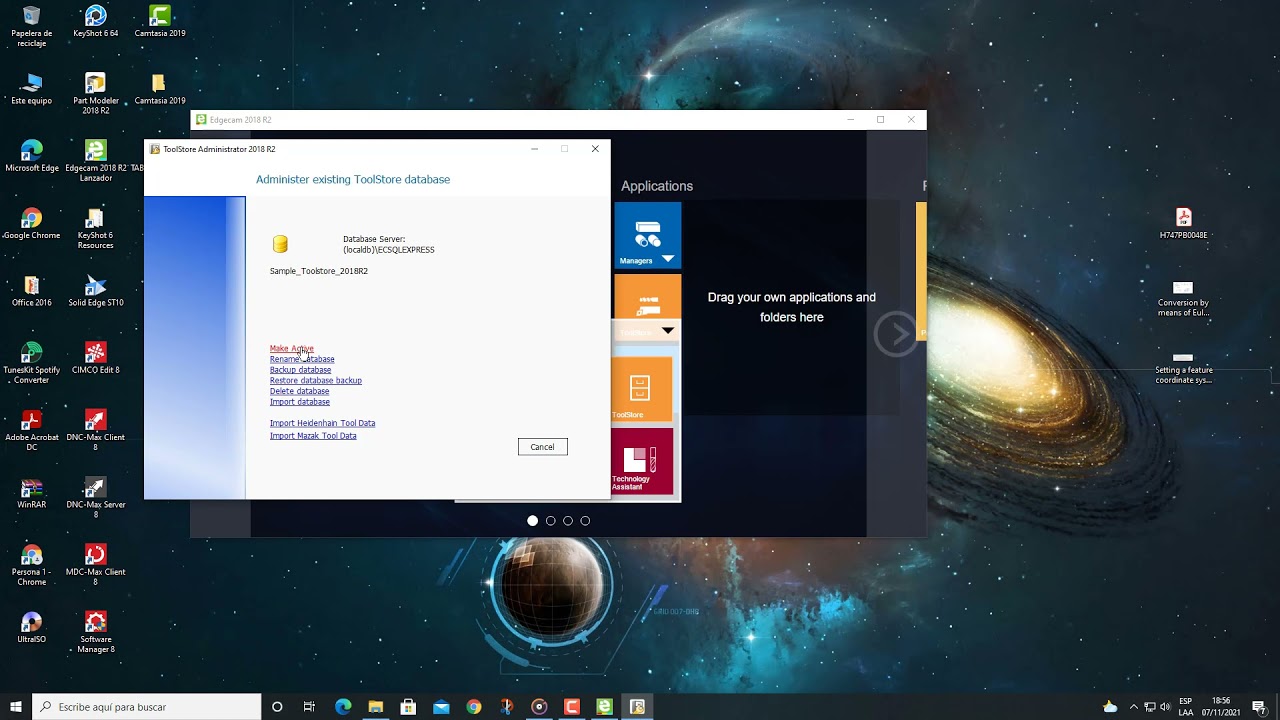Expand the Managers tile dropdown arrow
Viewport: 1280px width, 720px height.
[668, 259]
